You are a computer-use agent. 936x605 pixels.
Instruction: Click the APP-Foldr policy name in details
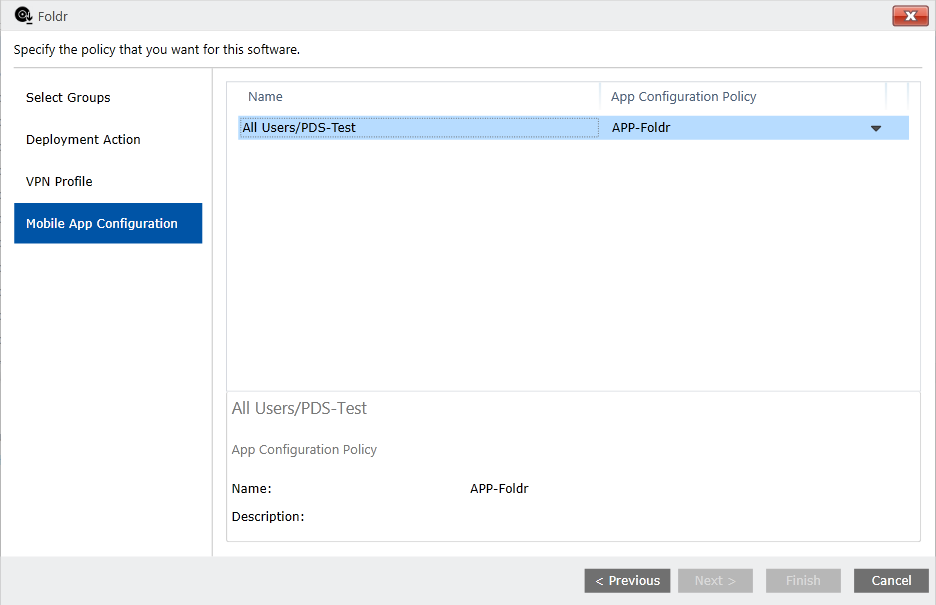[499, 488]
